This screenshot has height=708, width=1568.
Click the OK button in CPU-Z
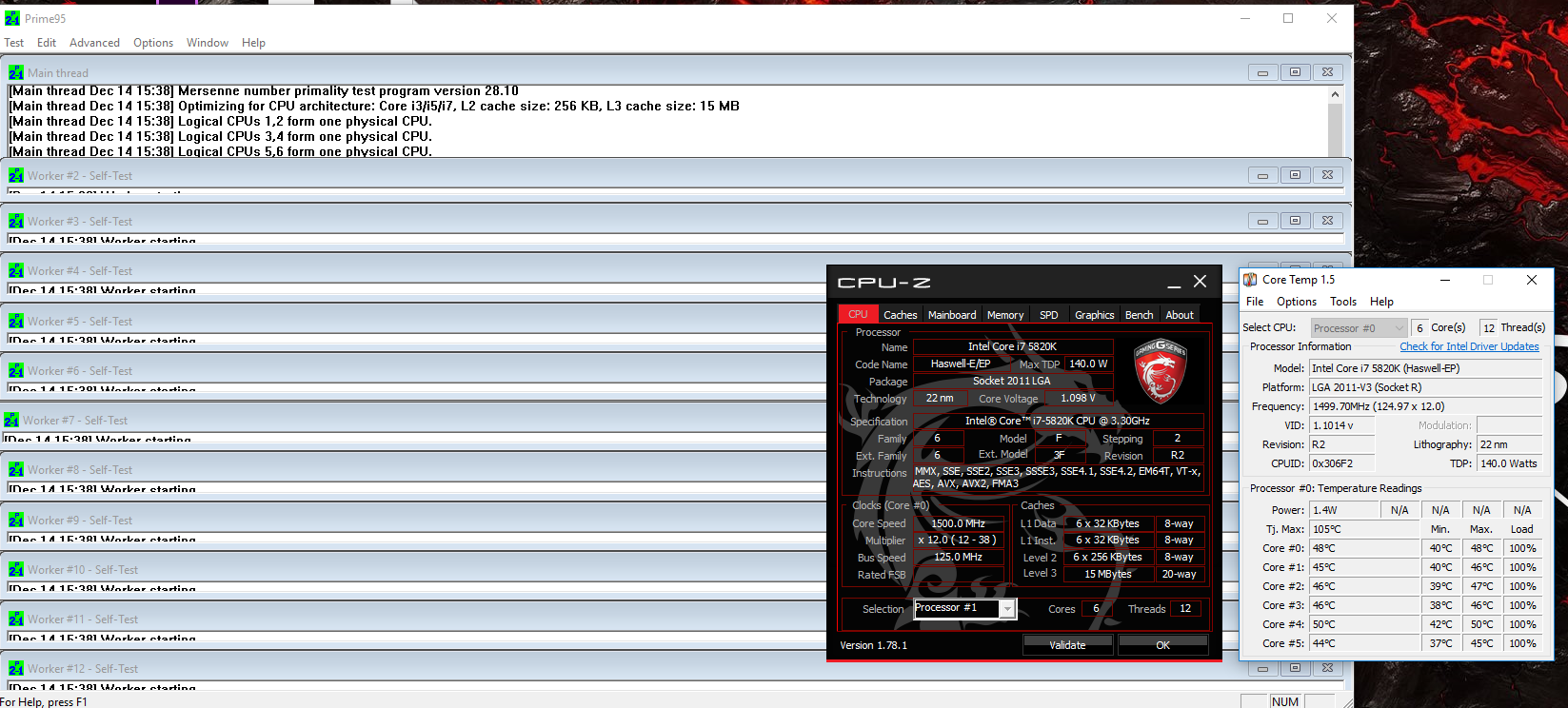[x=1162, y=644]
